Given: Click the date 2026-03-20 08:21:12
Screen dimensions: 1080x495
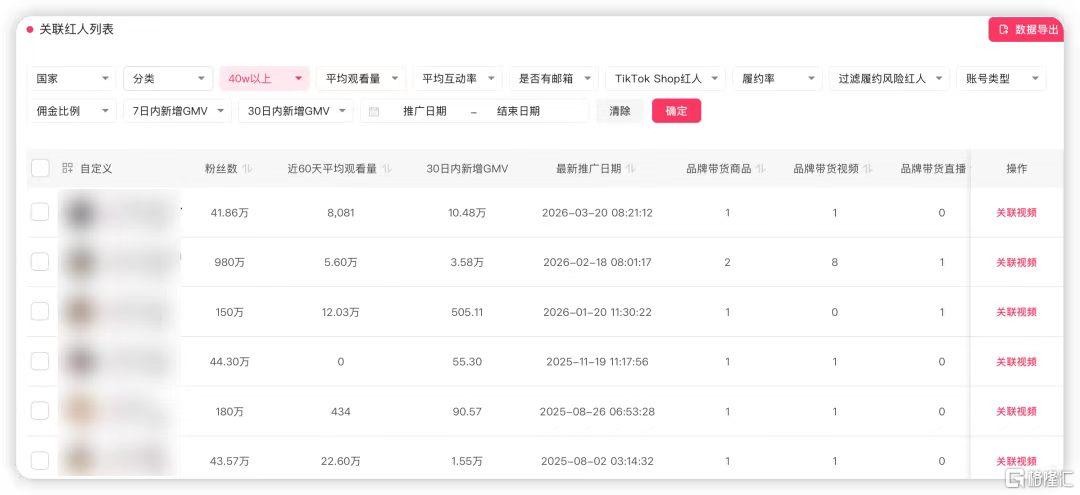Looking at the screenshot, I should tap(597, 213).
